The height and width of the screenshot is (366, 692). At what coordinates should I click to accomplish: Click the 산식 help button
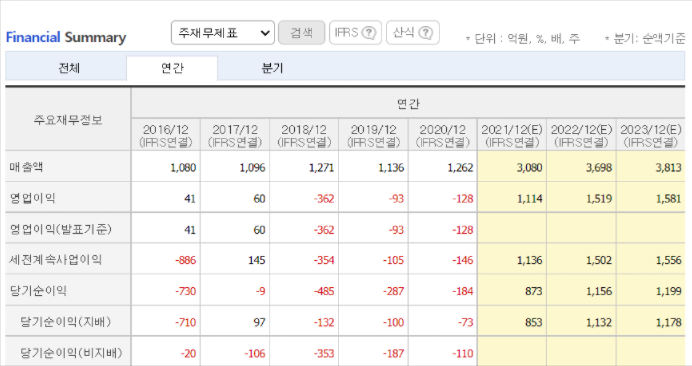413,33
